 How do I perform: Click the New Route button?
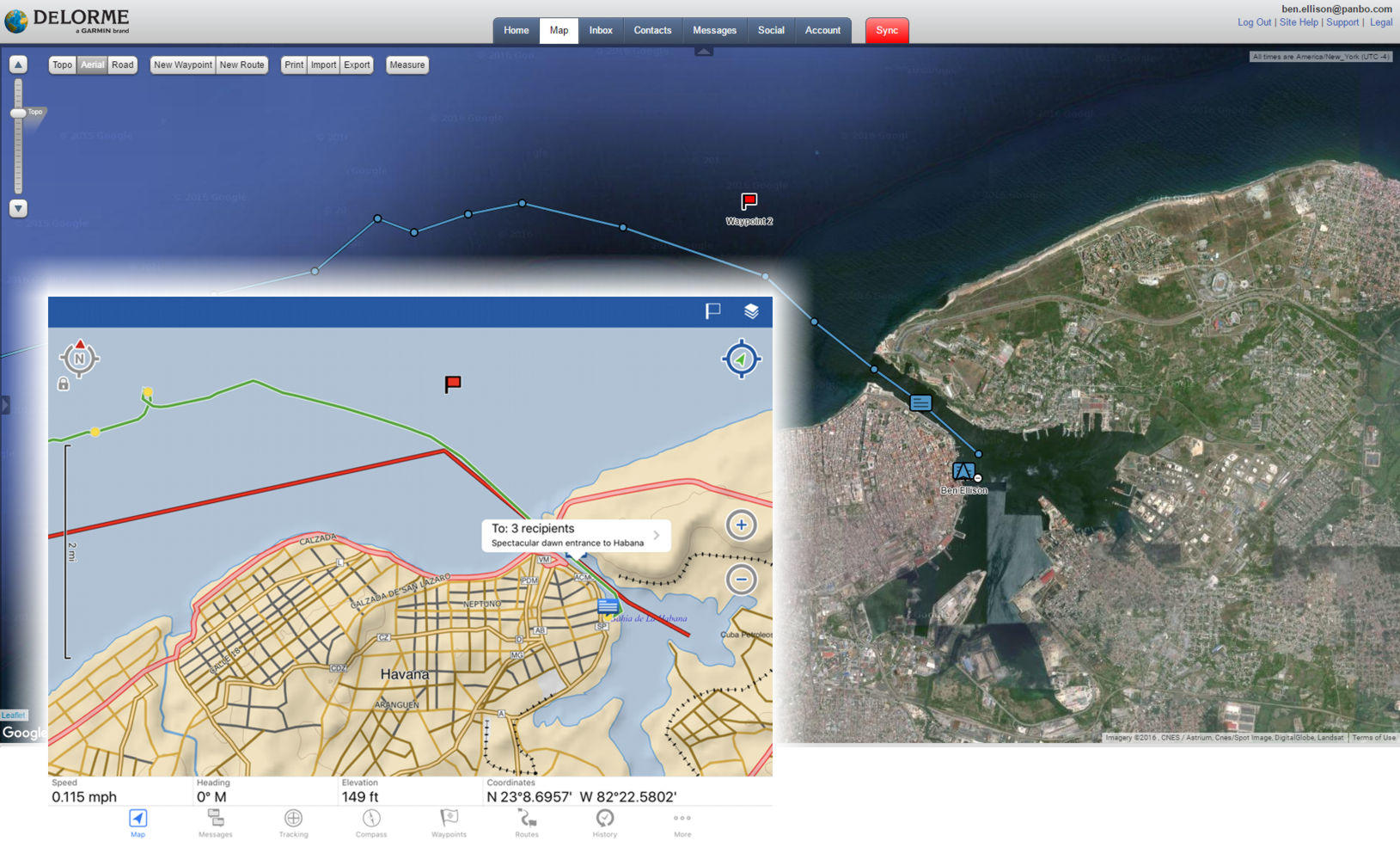pos(241,65)
